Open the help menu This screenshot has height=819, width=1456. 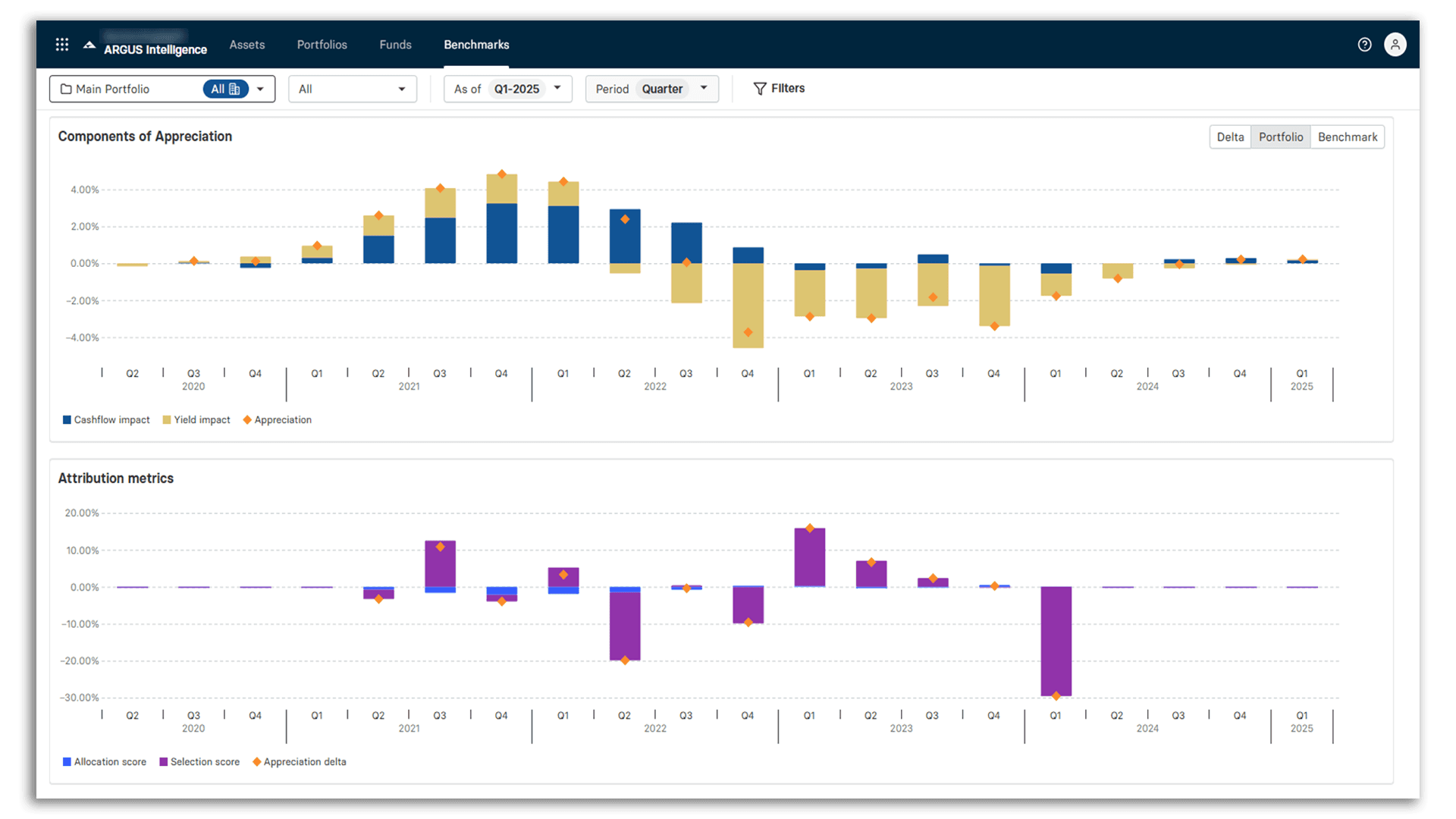coord(1364,44)
